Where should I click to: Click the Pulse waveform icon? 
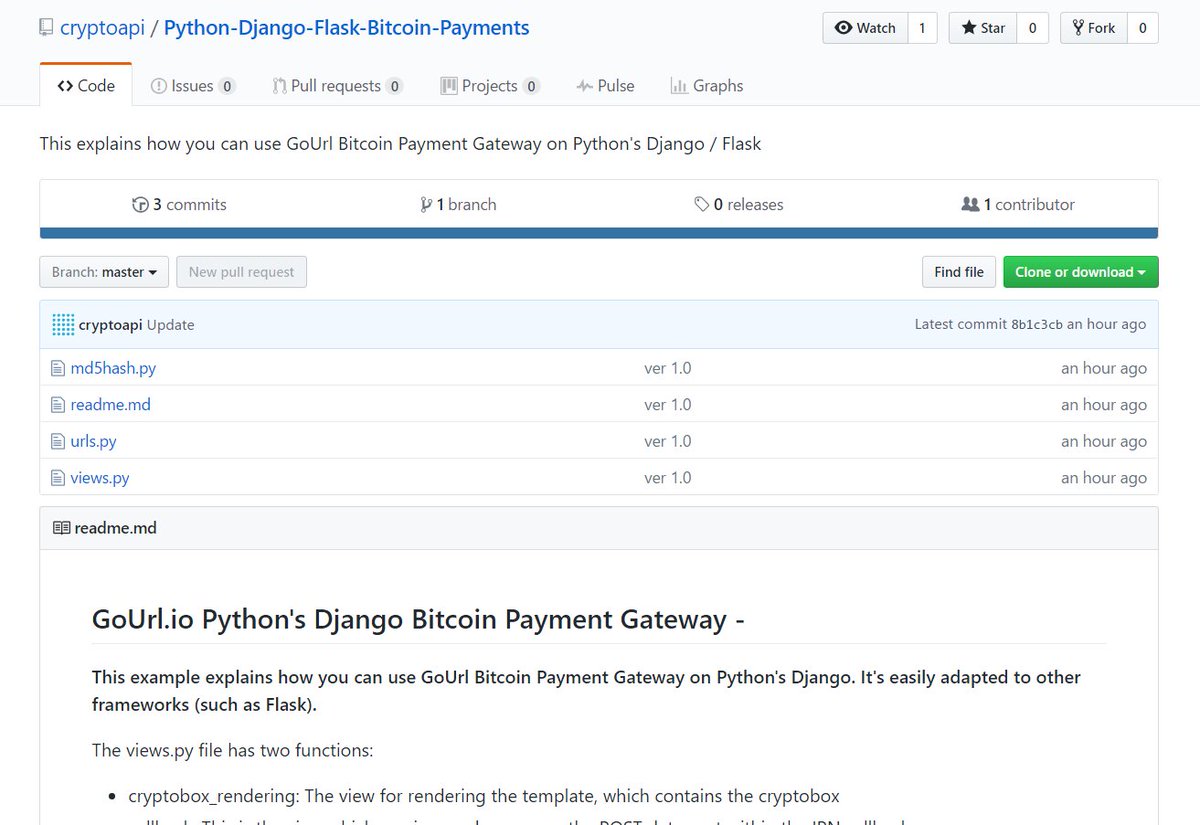585,86
